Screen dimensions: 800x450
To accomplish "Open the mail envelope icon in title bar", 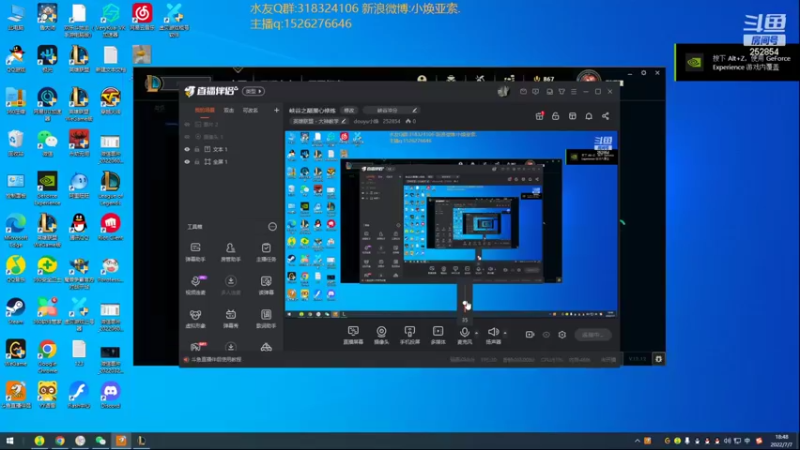I will point(523,92).
